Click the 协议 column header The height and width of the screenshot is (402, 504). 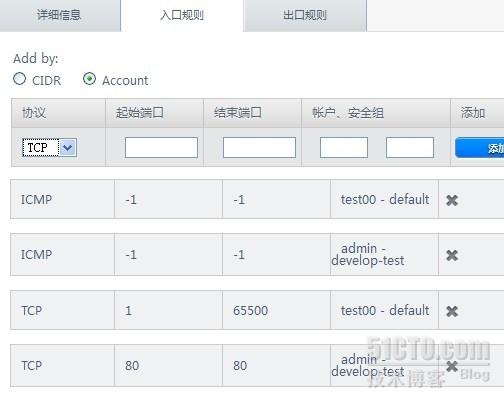point(58,113)
